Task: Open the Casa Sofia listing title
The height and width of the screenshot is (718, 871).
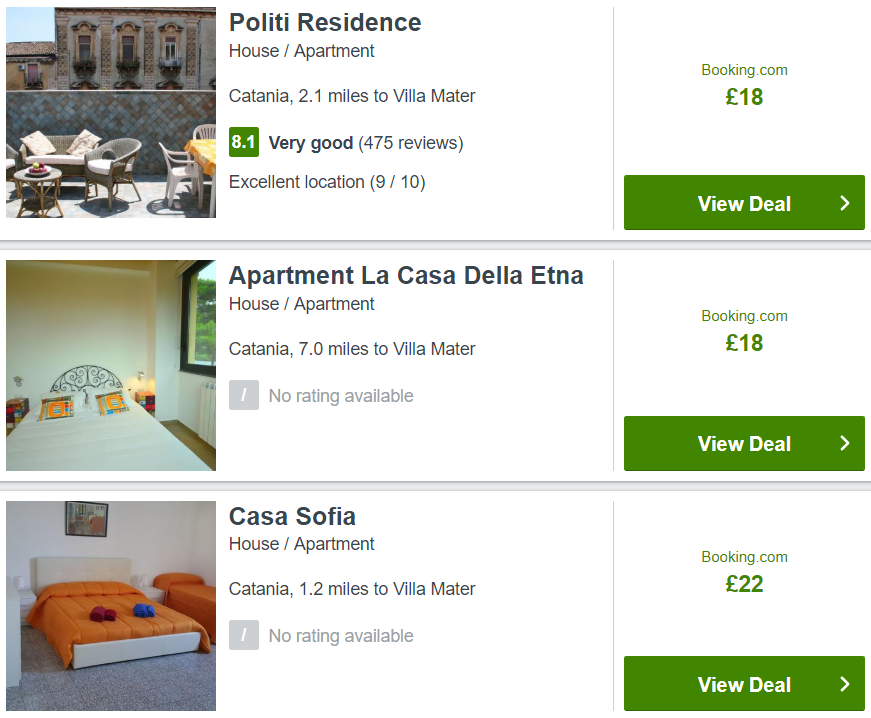Action: pyautogui.click(x=292, y=516)
